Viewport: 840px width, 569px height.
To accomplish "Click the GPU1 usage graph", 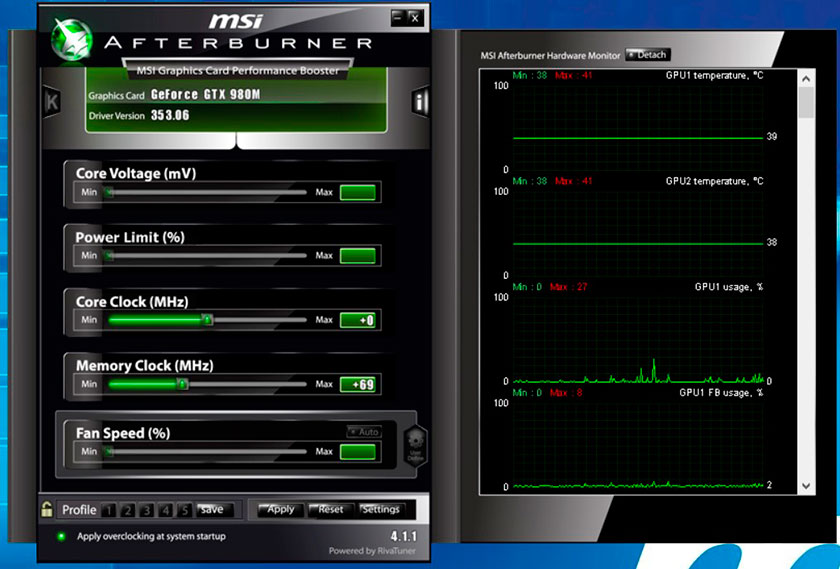I will (x=638, y=339).
